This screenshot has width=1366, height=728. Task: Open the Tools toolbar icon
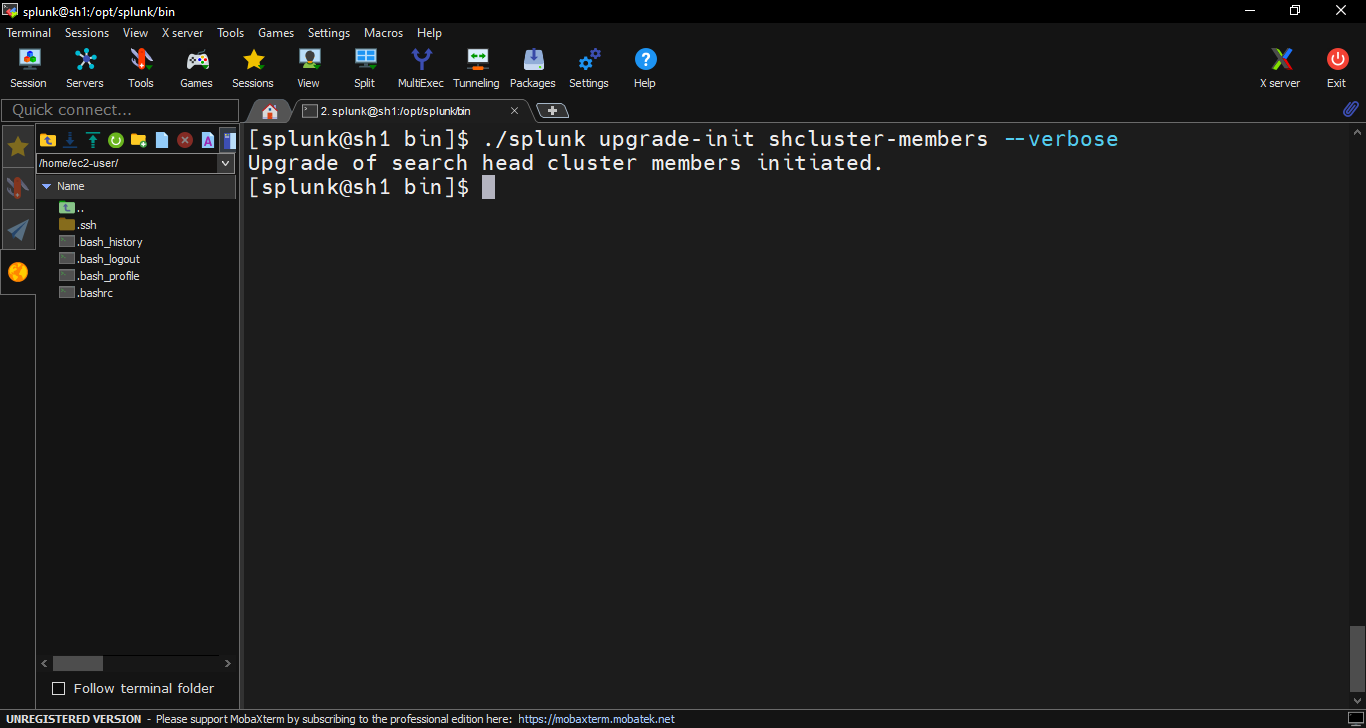141,68
